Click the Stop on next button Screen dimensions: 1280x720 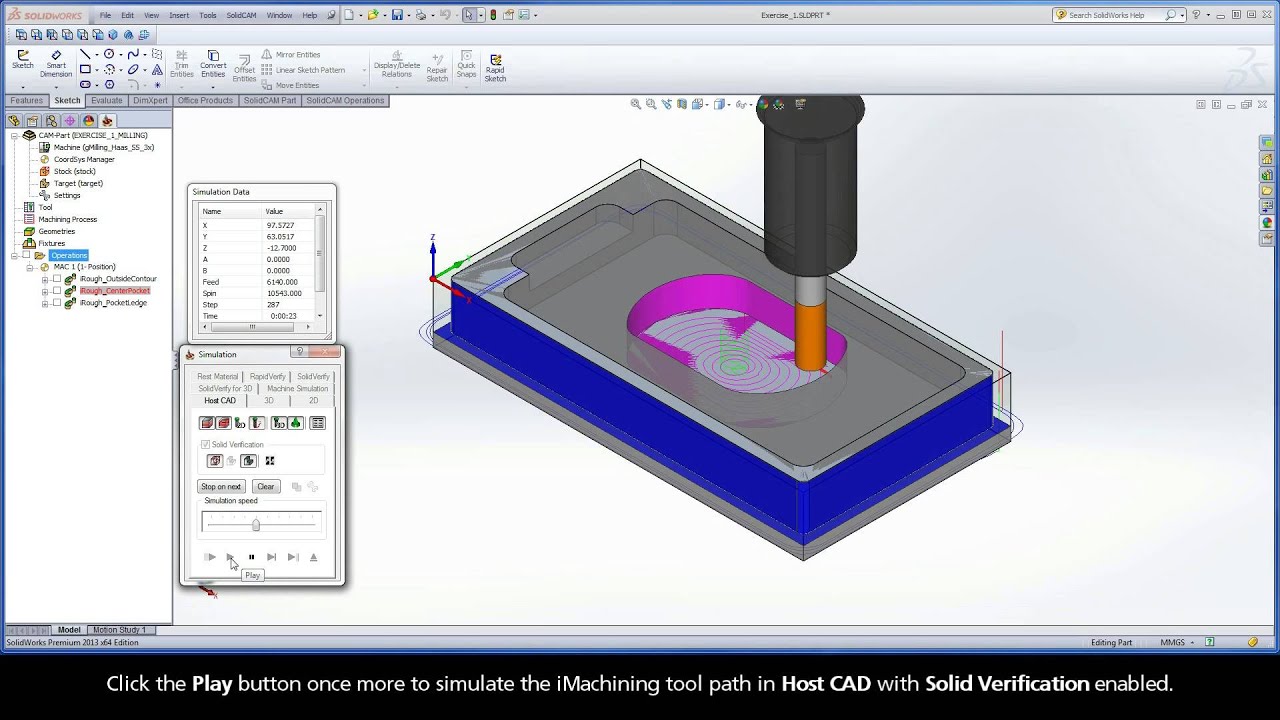pyautogui.click(x=221, y=486)
